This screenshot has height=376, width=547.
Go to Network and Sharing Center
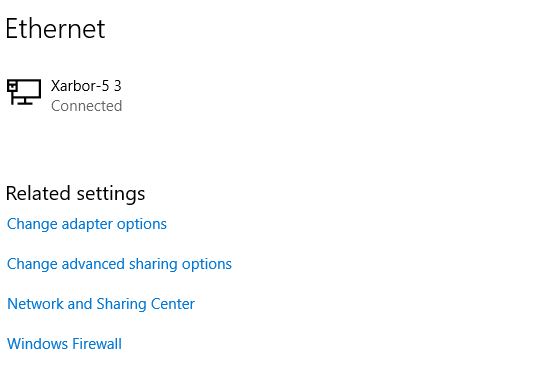coord(101,304)
